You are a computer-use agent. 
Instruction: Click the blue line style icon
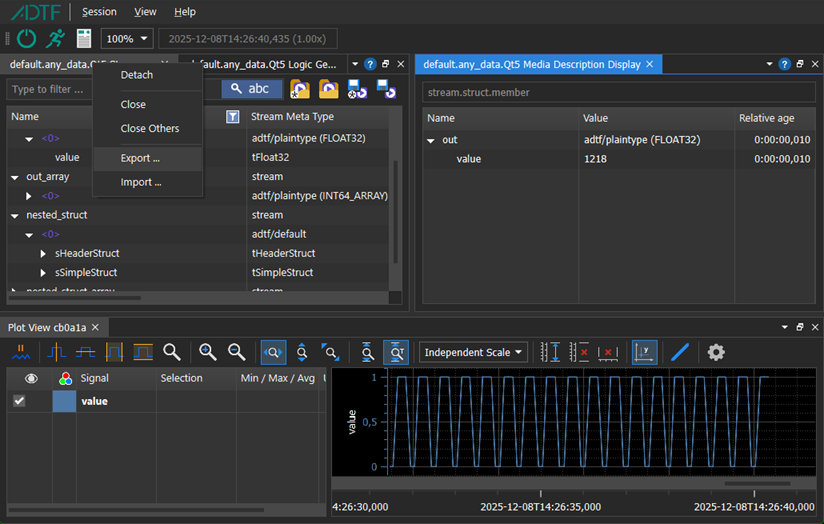coord(680,352)
